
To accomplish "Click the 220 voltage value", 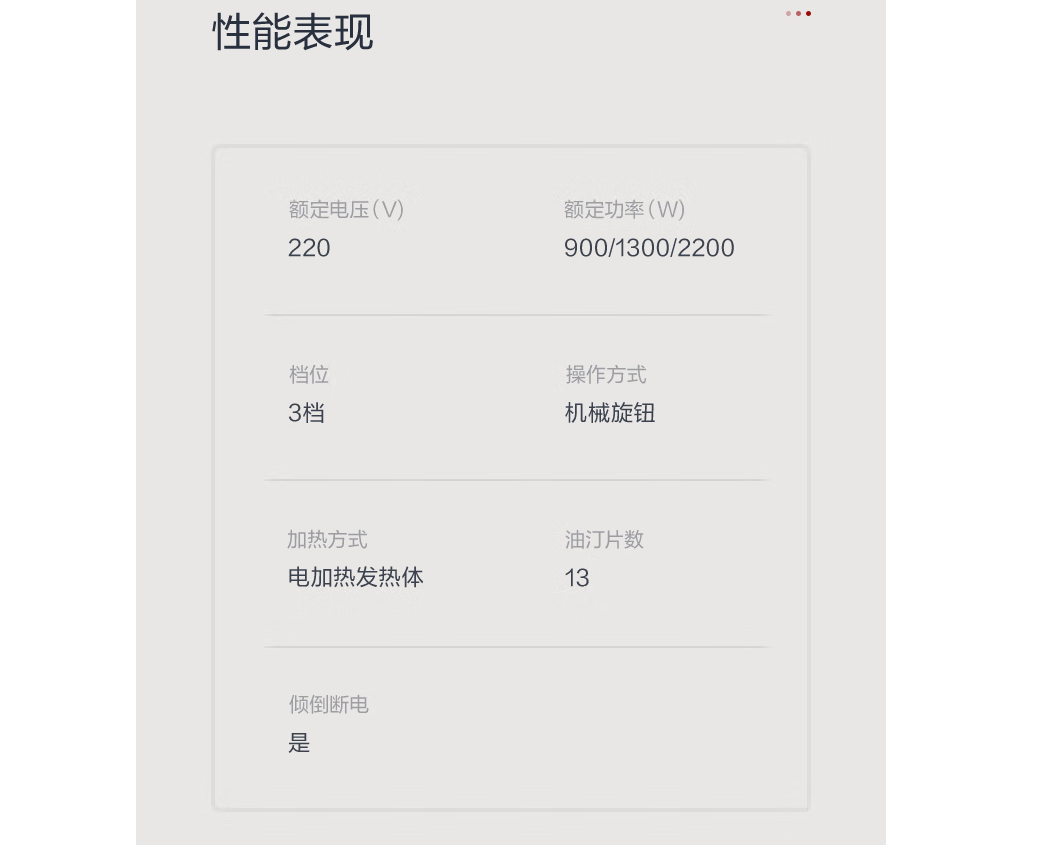I will [309, 248].
